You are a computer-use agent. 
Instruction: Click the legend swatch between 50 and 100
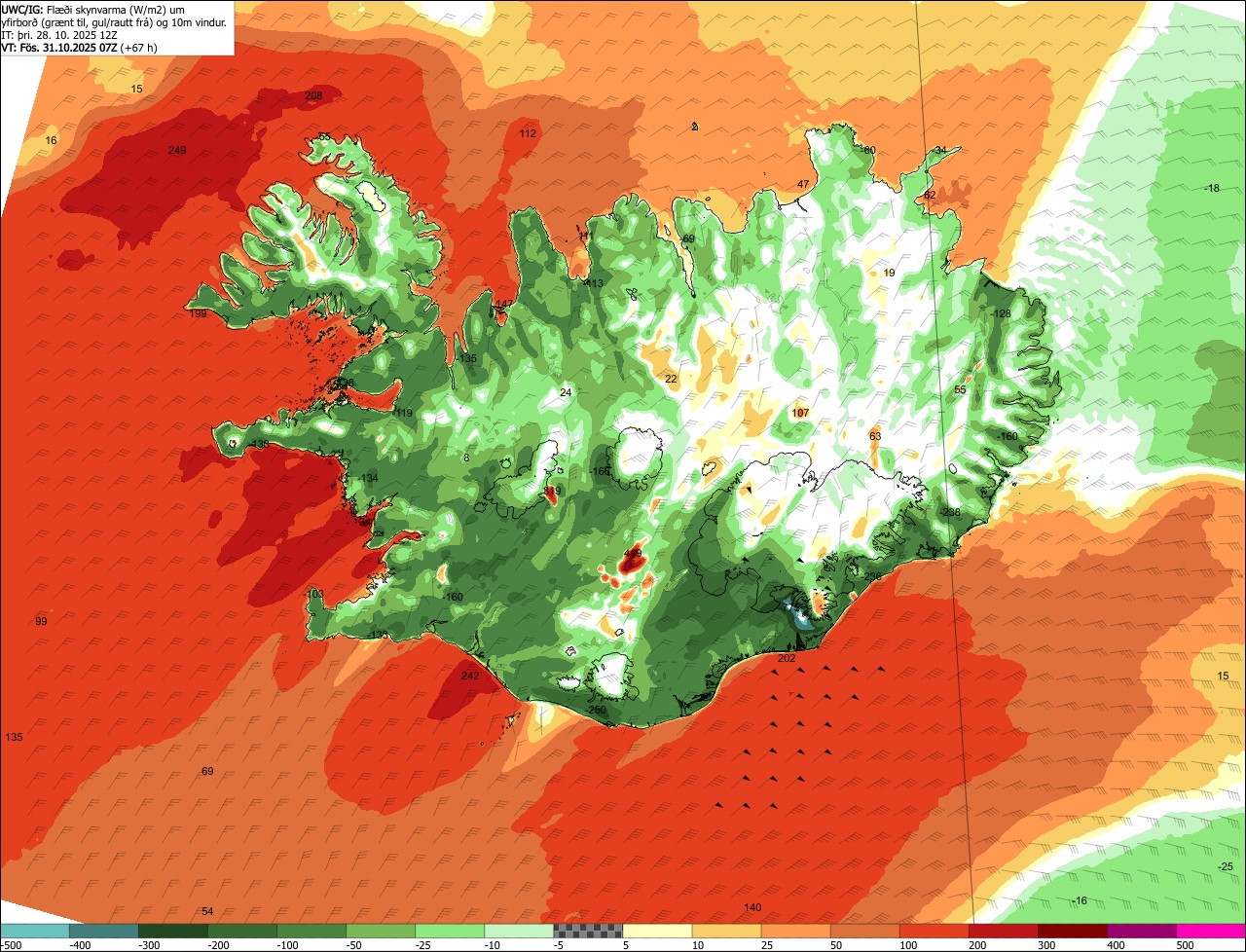point(864,932)
